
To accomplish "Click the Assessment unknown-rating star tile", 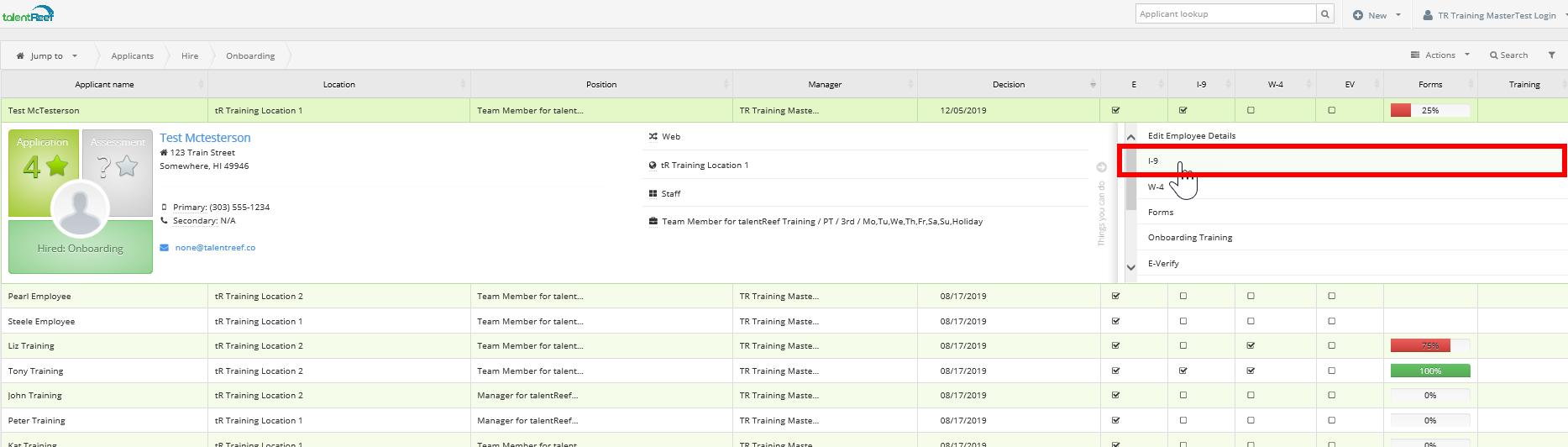I will (x=117, y=164).
